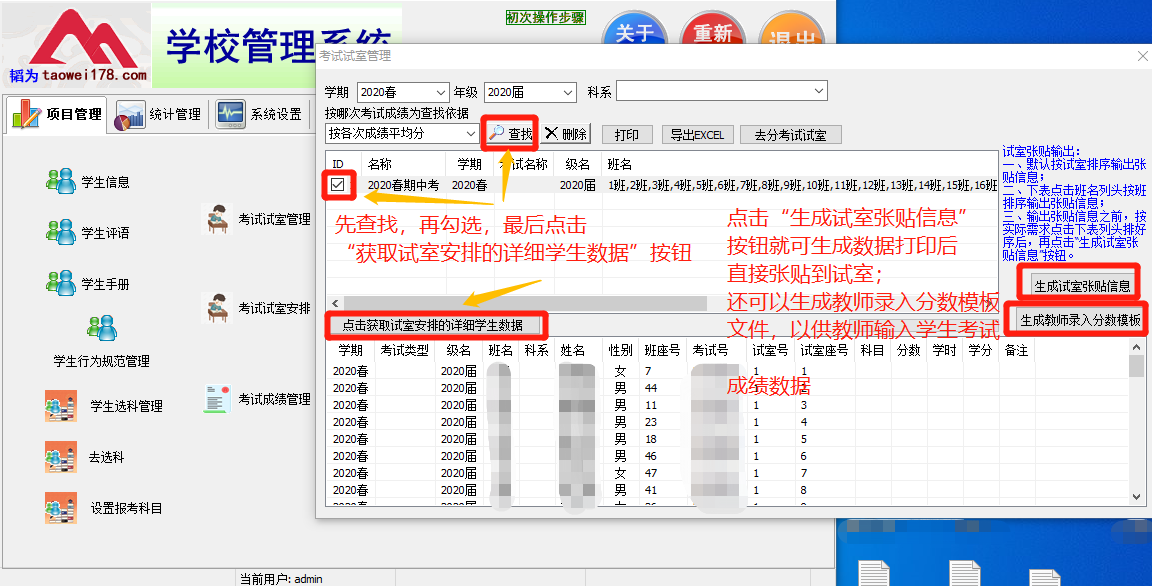Viewport: 1152px width, 586px height.
Task: Expand the 科系 dropdown list
Action: click(817, 92)
